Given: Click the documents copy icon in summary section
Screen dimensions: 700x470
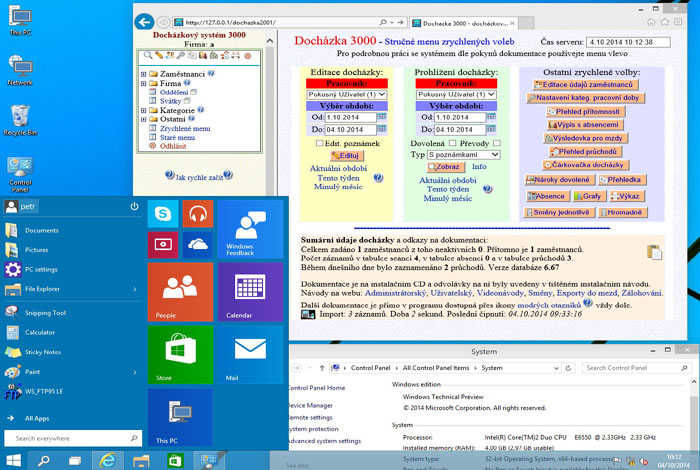Looking at the screenshot, I should [x=654, y=252].
